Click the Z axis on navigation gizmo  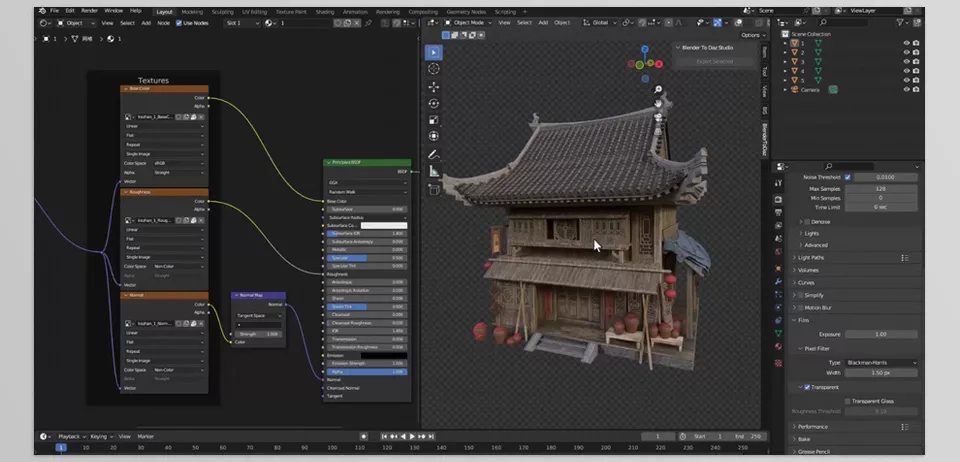click(645, 49)
